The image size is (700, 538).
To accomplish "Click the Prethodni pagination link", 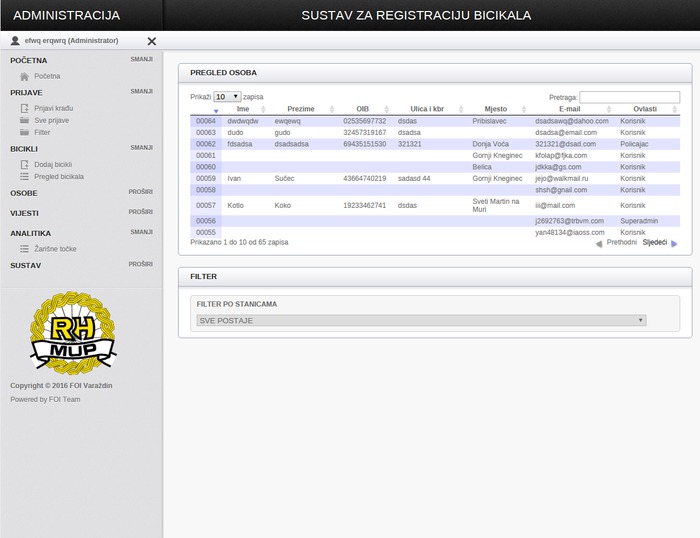I will tap(621, 242).
